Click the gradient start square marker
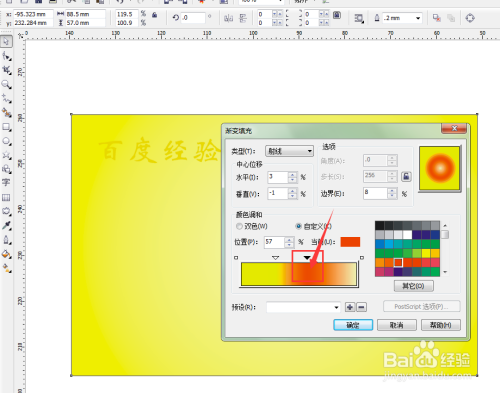Viewport: 500px width, 393px height. tap(236, 258)
